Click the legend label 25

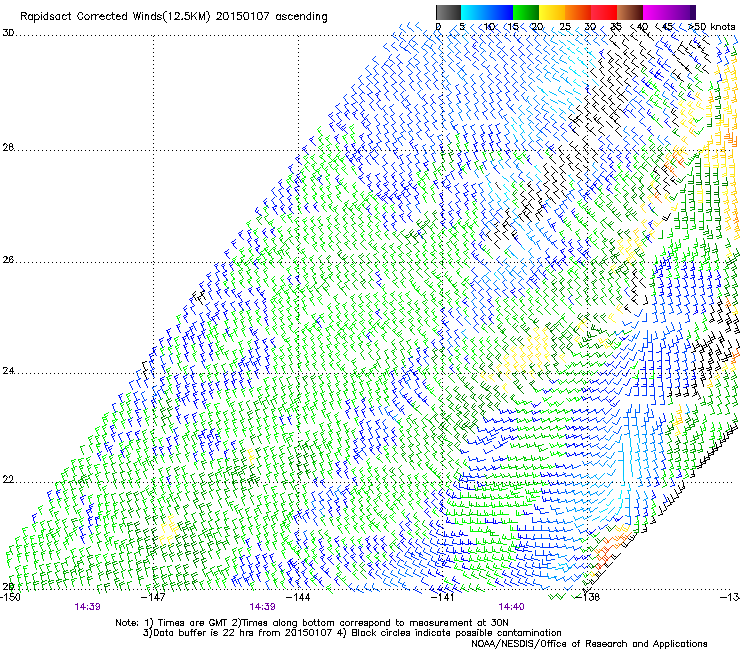point(565,27)
